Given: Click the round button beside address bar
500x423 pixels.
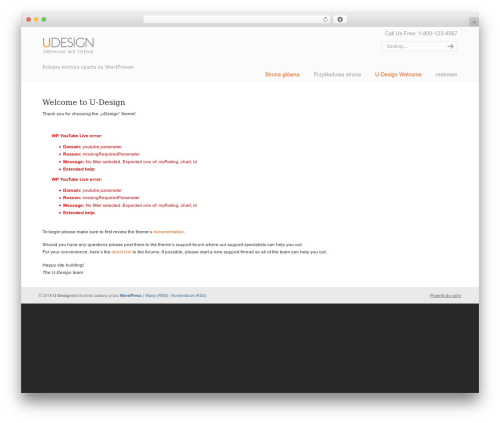Looking at the screenshot, I should point(340,19).
